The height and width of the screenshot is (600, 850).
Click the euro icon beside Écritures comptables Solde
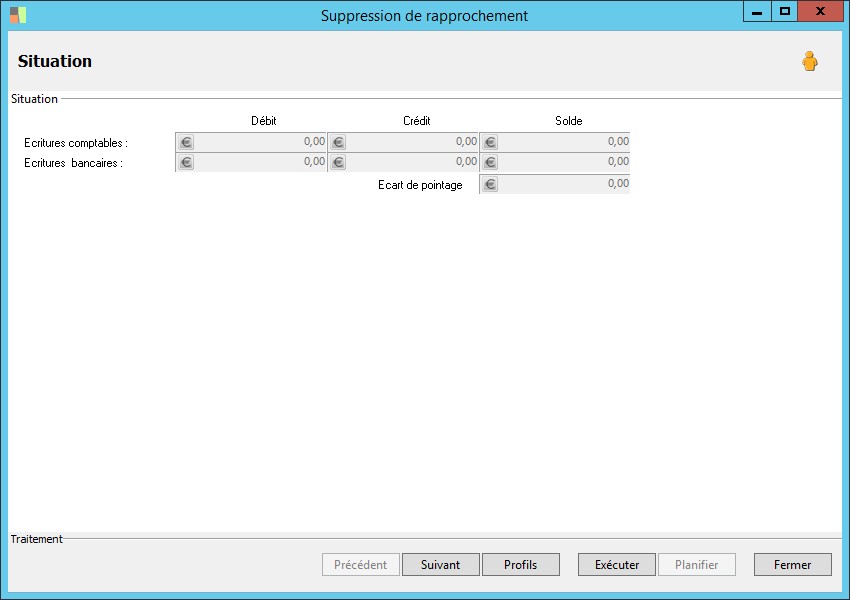tap(489, 142)
